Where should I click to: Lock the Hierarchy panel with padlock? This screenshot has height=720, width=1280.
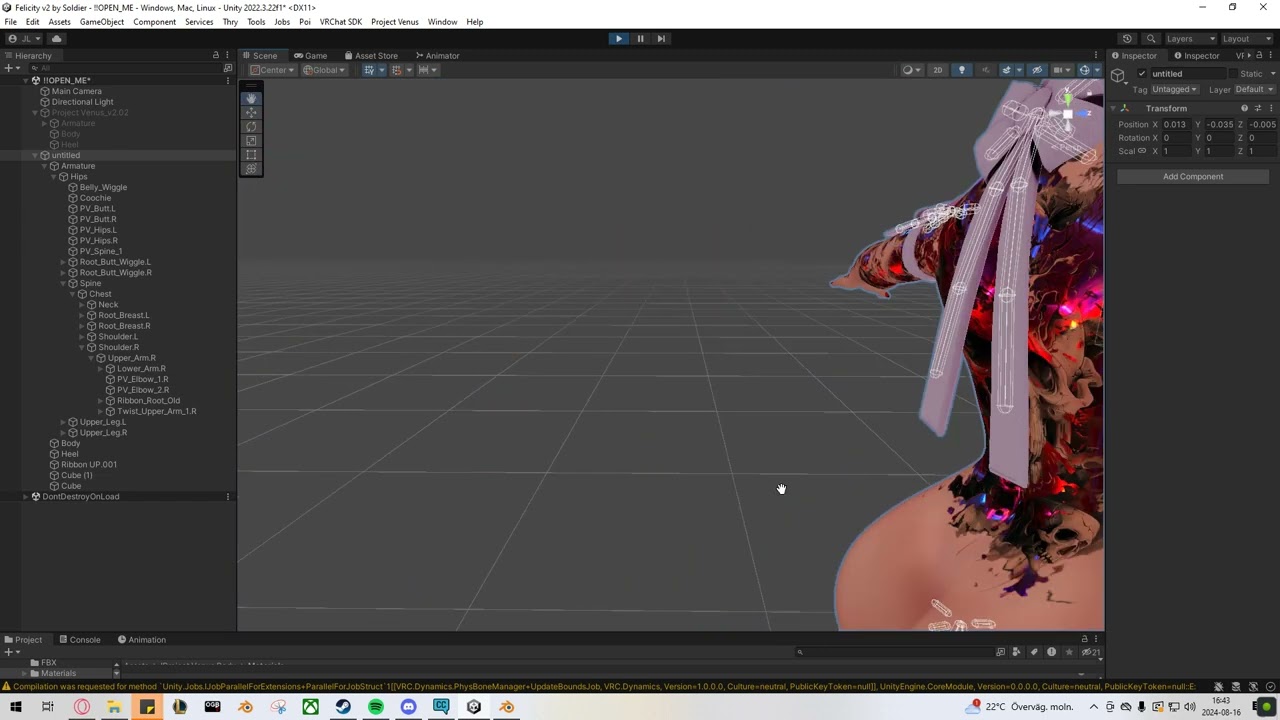pos(215,55)
